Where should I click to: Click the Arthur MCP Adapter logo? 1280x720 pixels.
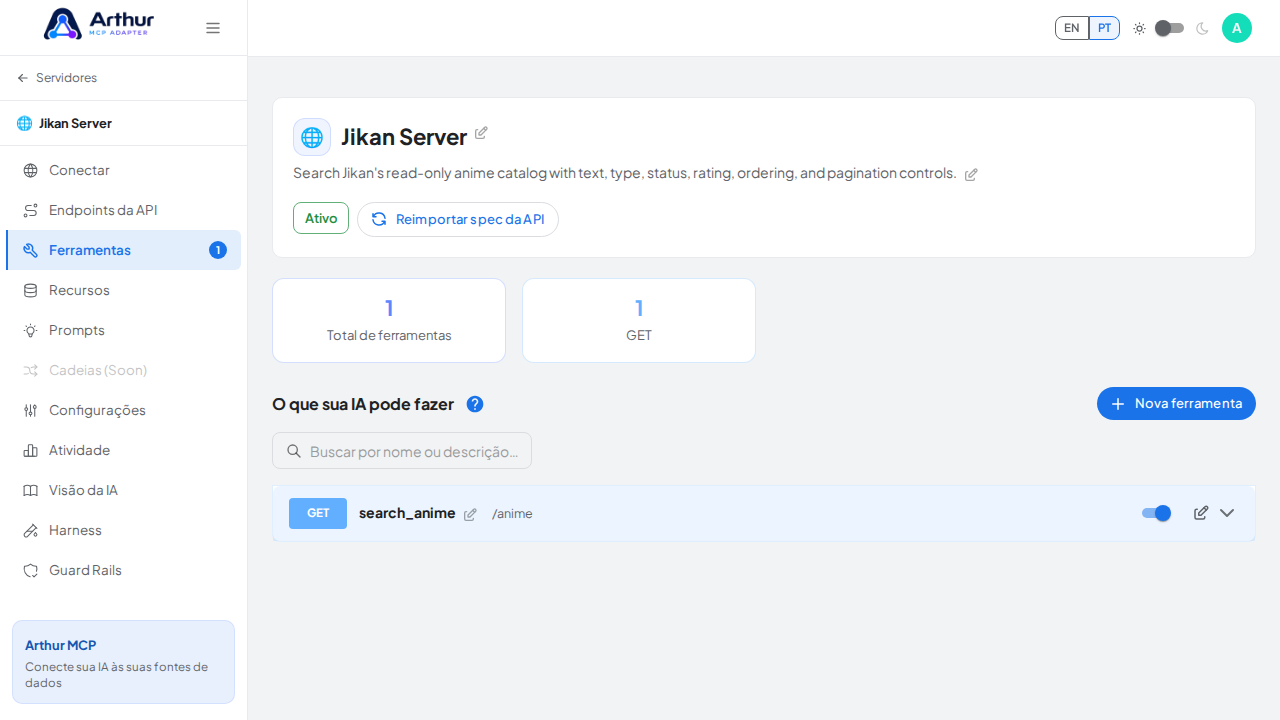coord(98,24)
